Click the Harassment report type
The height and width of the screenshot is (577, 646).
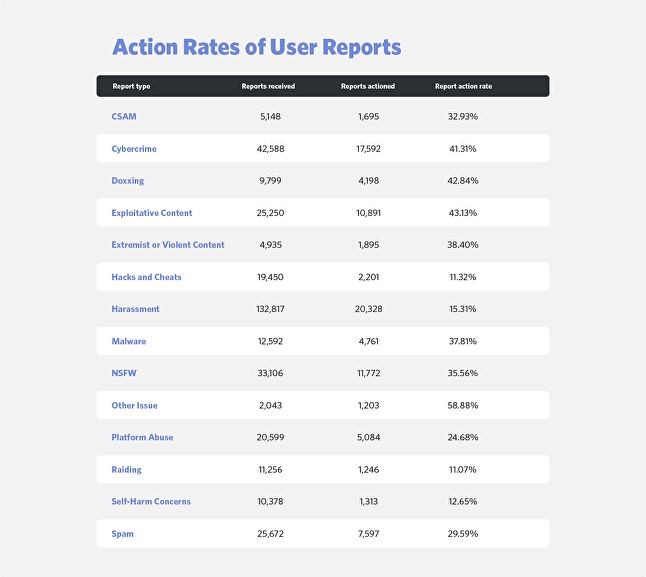[x=136, y=309]
